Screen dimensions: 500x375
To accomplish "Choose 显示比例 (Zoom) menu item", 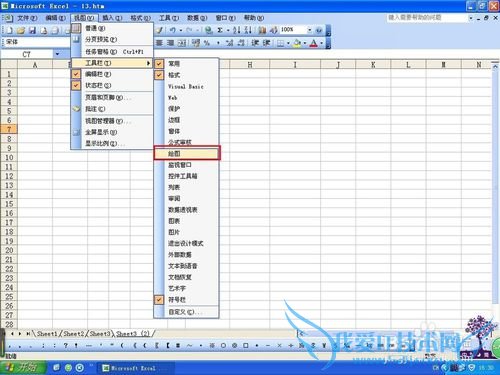I will pos(112,144).
